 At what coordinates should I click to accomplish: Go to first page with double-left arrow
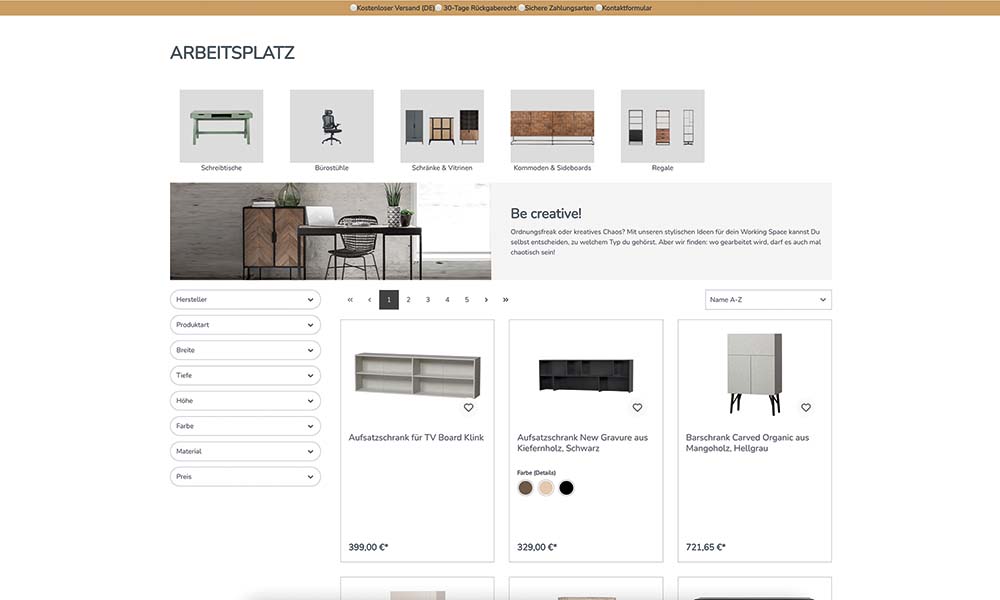point(350,300)
